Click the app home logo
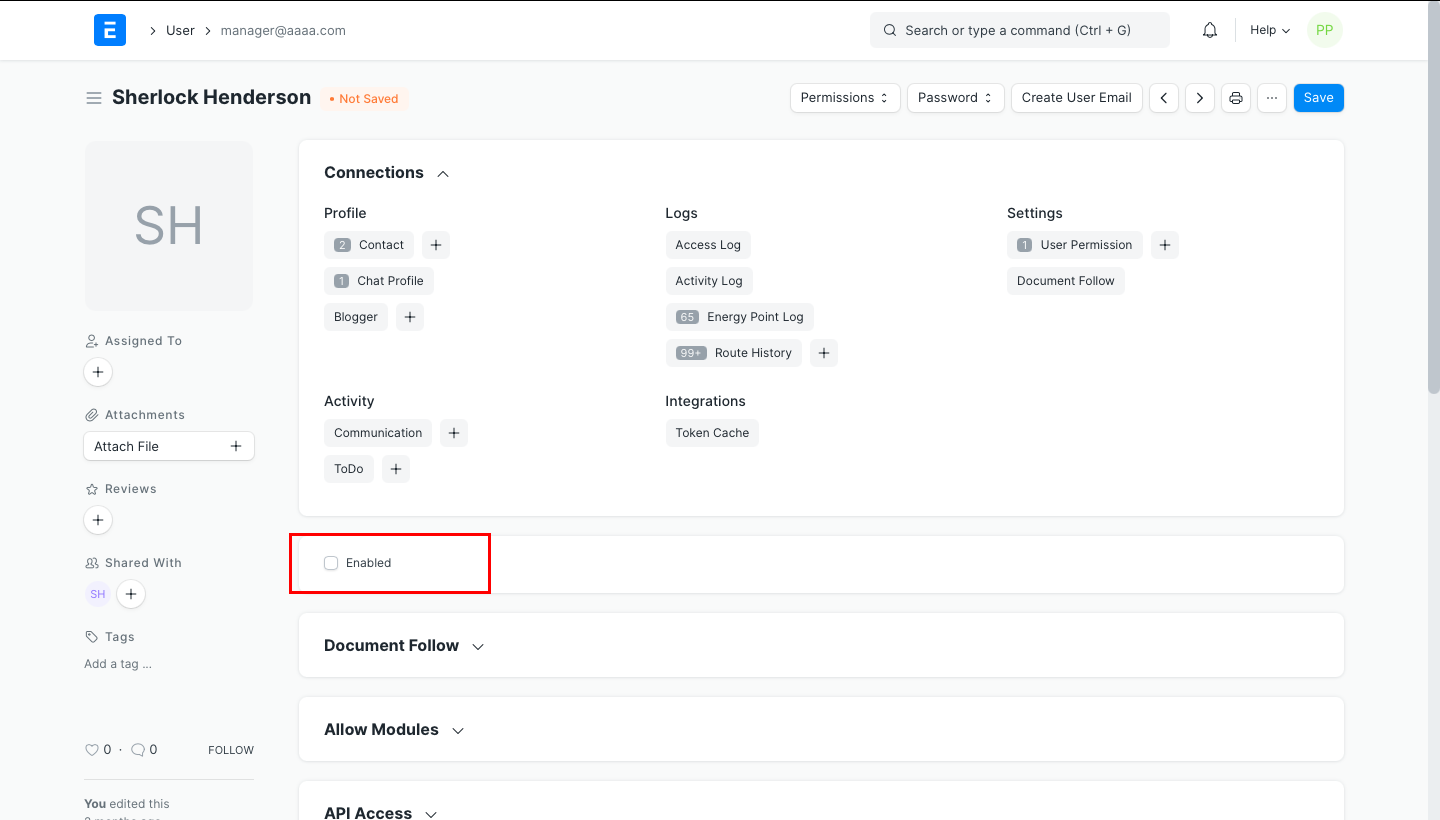 (x=110, y=30)
